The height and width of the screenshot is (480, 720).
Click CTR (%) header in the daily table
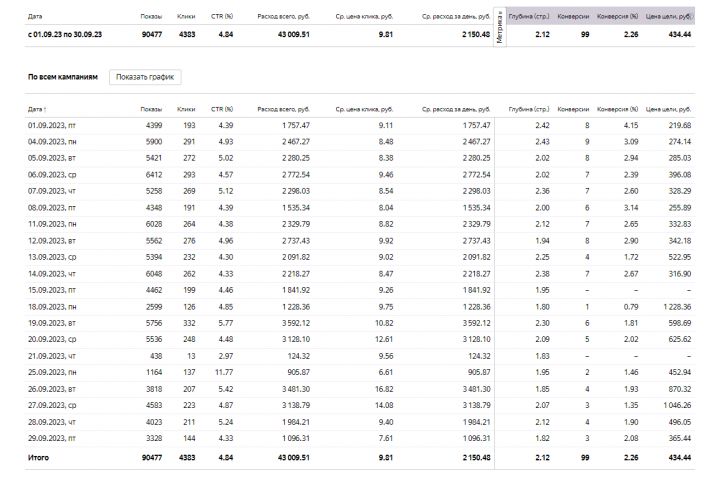coord(222,108)
